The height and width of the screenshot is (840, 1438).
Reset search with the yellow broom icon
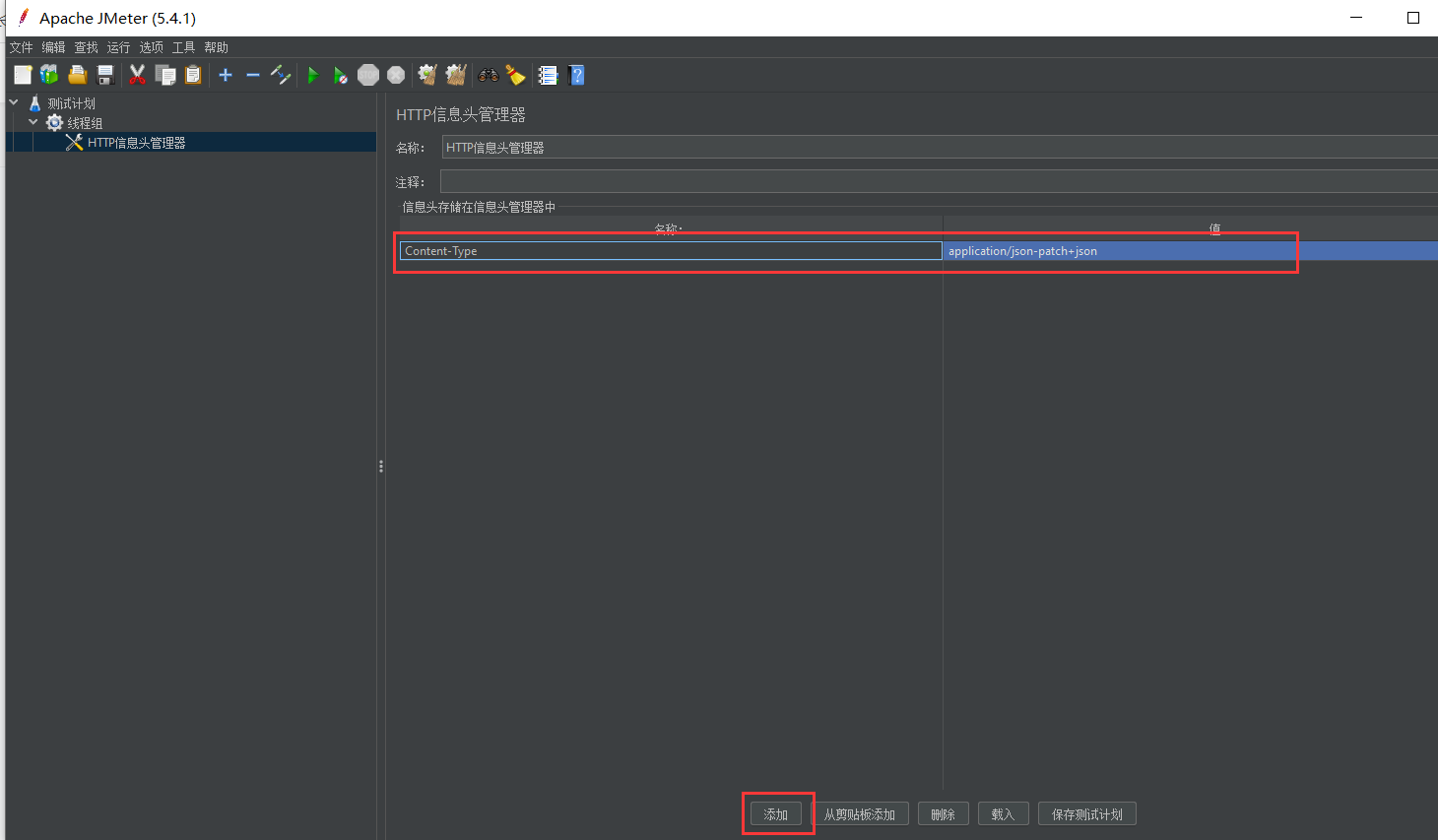[515, 75]
